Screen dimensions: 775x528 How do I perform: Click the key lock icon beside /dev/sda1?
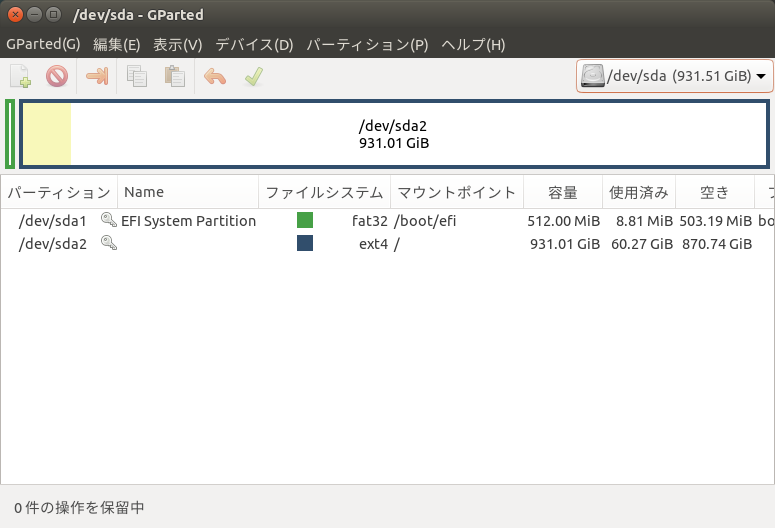click(x=108, y=220)
